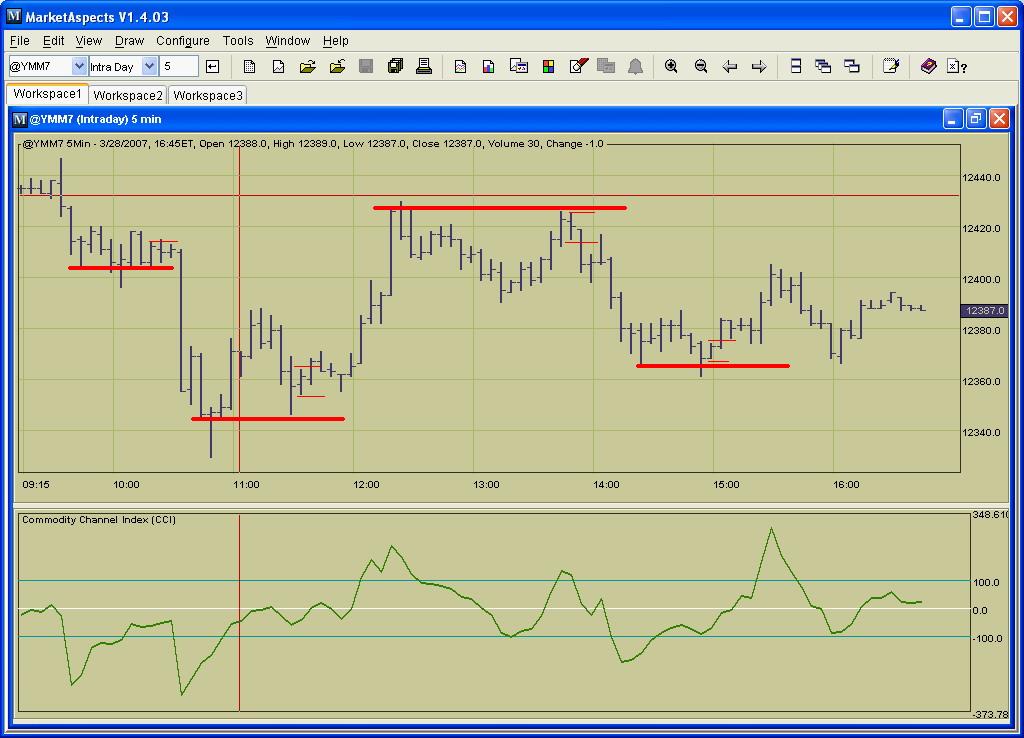Open the Draw menu
Screen dimensions: 1024x738
[x=129, y=41]
